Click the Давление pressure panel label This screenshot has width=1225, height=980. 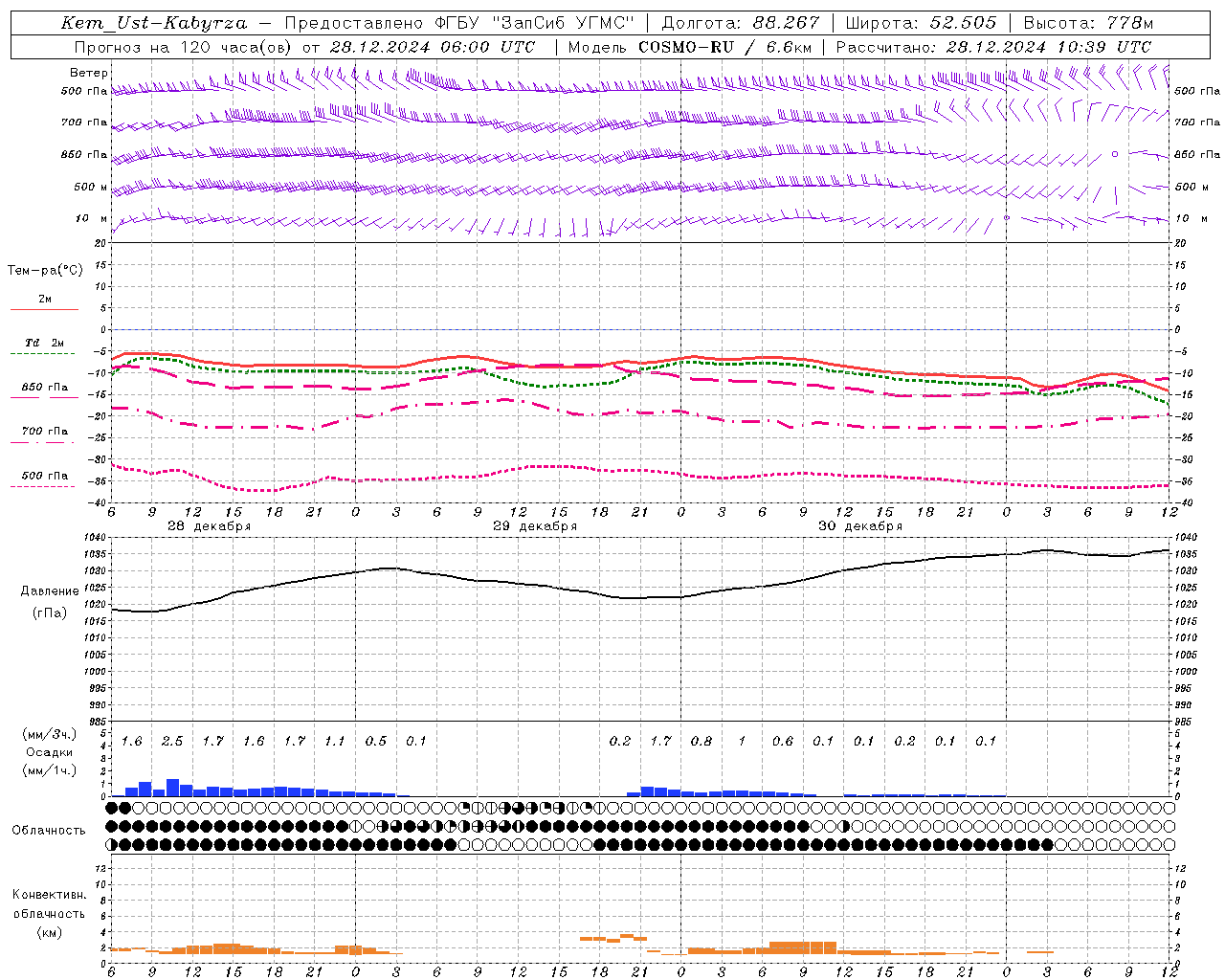click(50, 591)
